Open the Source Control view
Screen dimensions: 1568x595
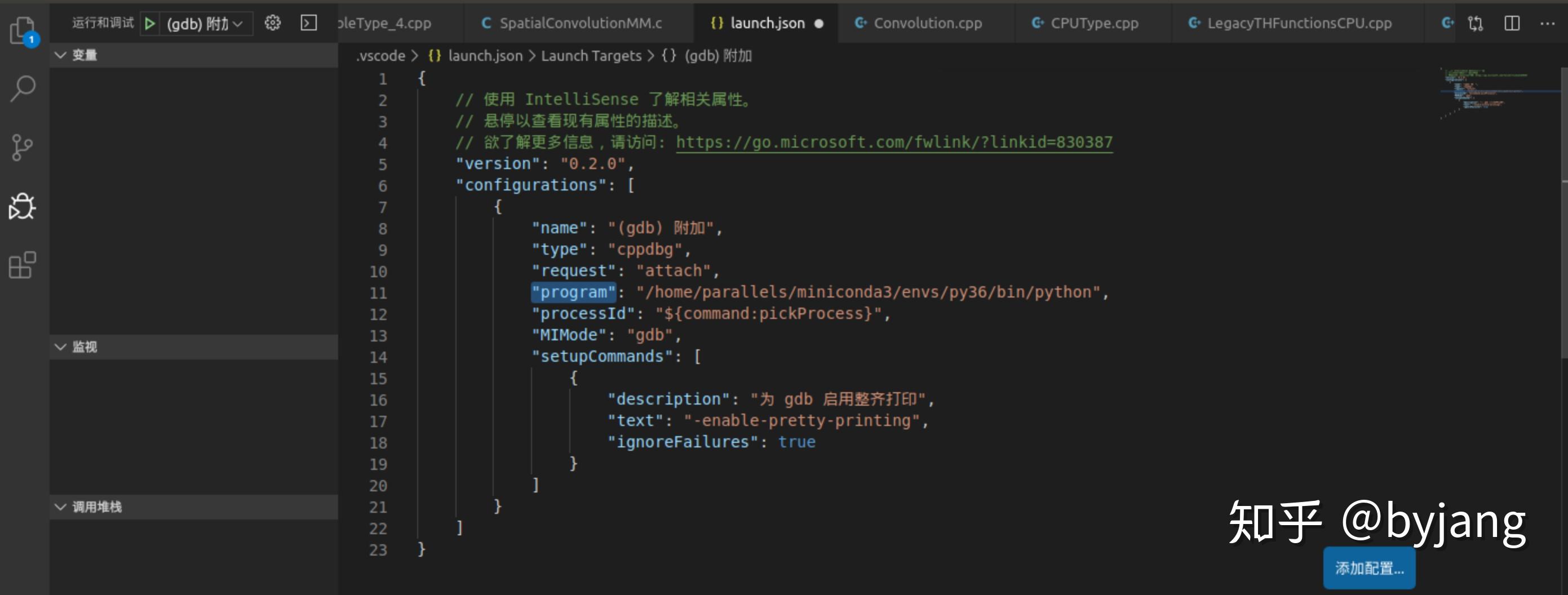click(x=22, y=146)
